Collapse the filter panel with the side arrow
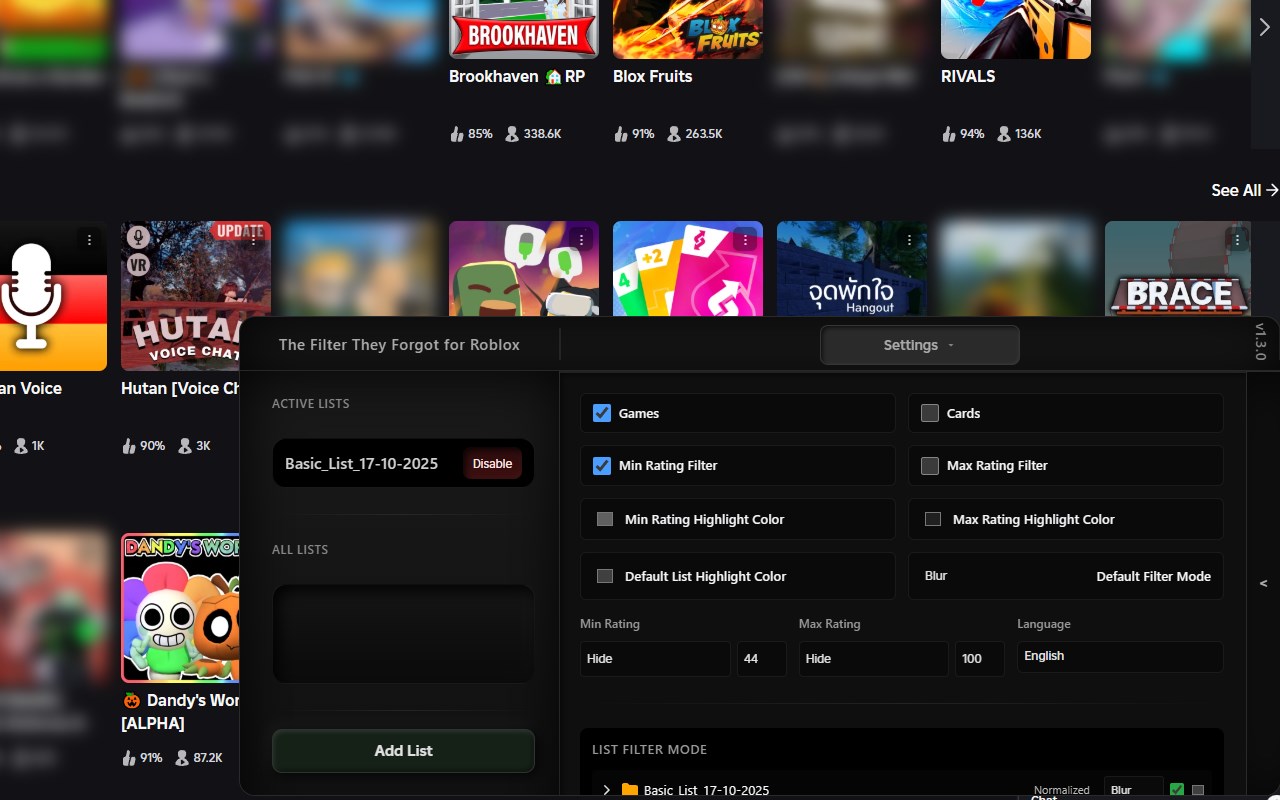 pos(1263,583)
